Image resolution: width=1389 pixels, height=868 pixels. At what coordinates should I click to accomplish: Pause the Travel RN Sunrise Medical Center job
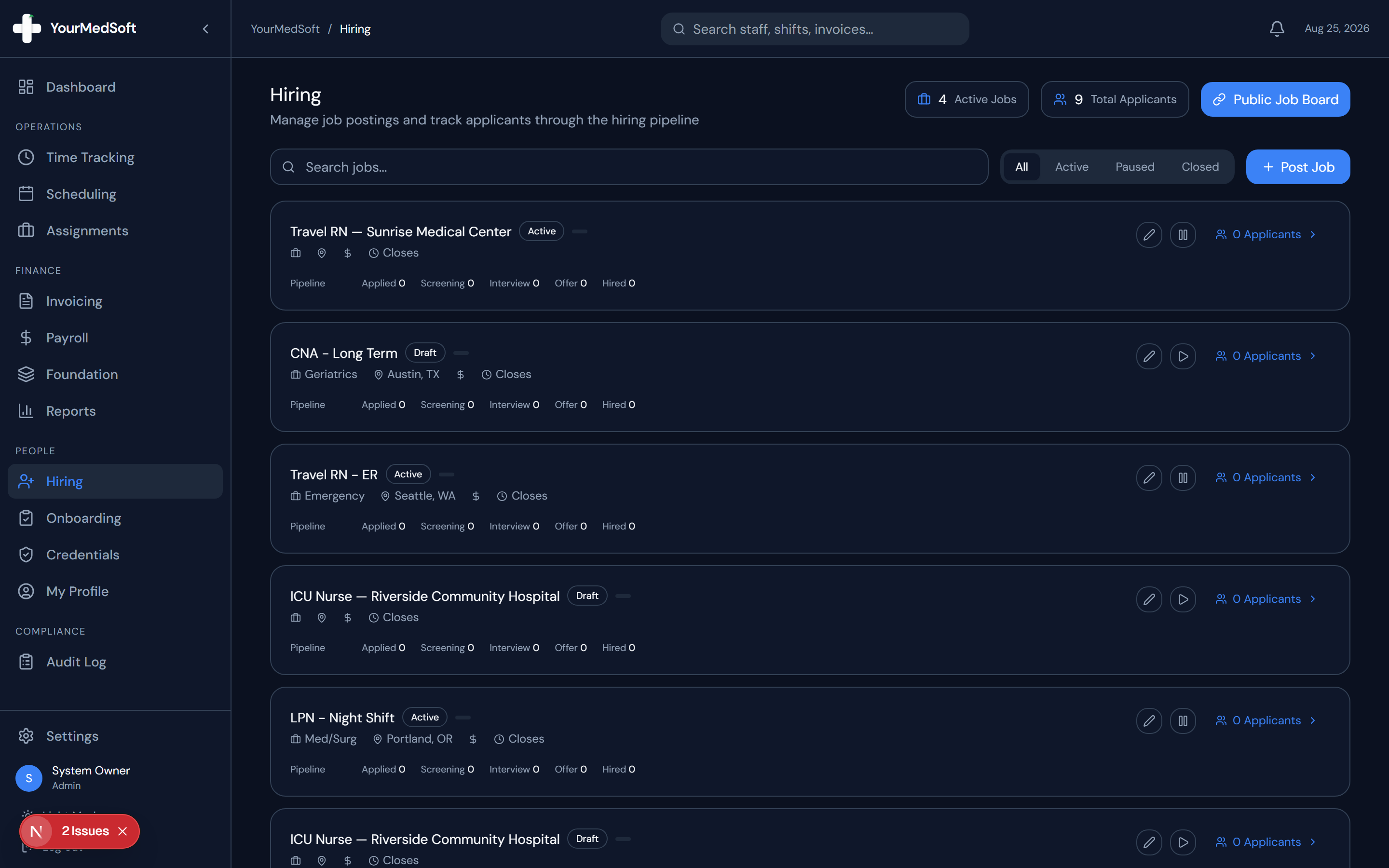(1183, 235)
